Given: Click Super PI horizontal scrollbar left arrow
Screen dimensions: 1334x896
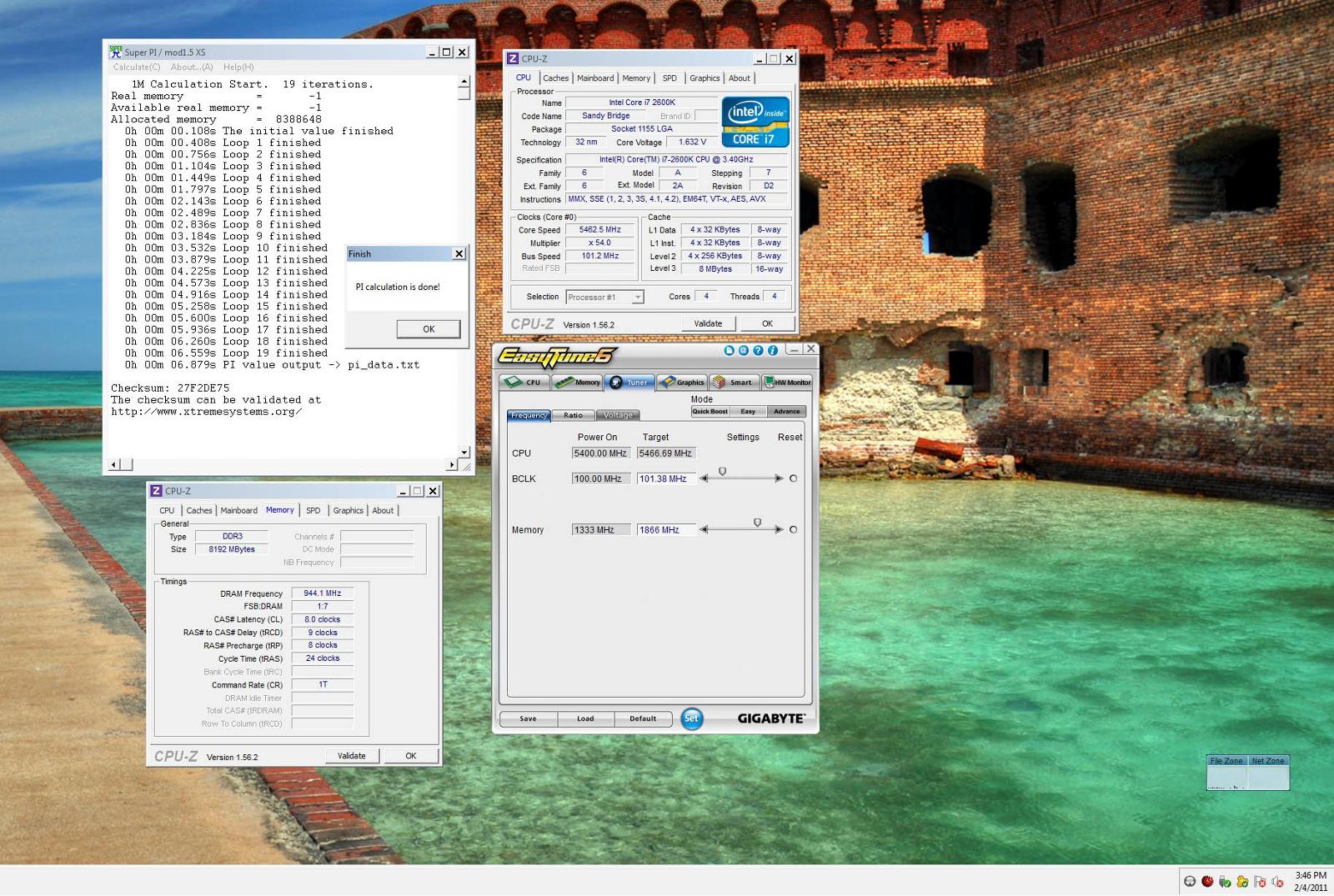Looking at the screenshot, I should tap(115, 464).
